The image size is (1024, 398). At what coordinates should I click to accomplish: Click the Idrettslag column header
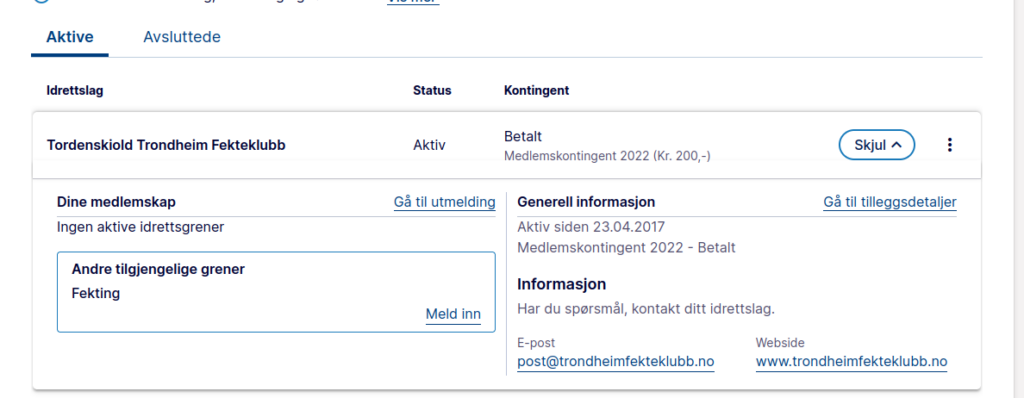coord(74,91)
